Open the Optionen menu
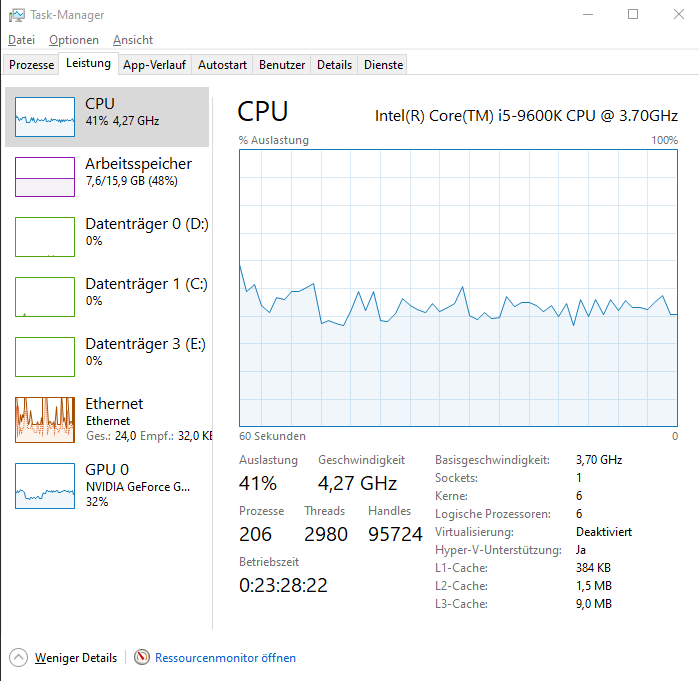 tap(74, 40)
